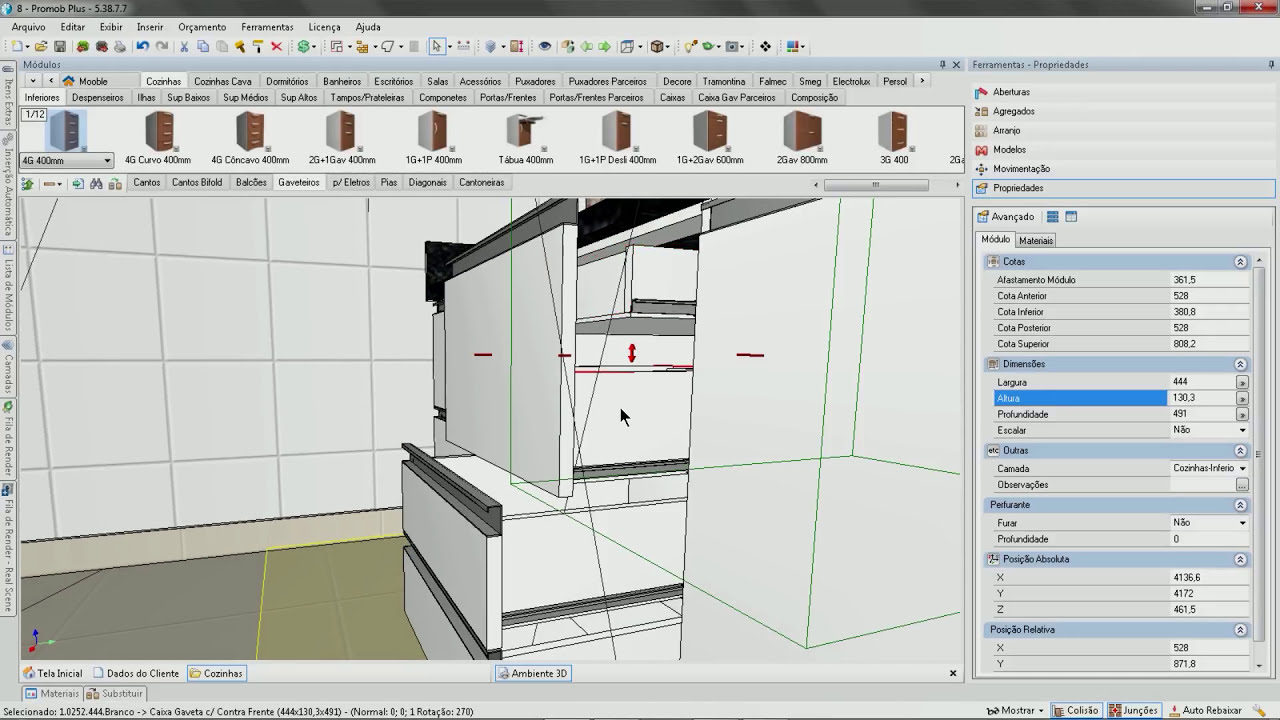Click the four-arrow move icon in toolbar
This screenshot has height=720, width=1280.
pyautogui.click(x=765, y=46)
